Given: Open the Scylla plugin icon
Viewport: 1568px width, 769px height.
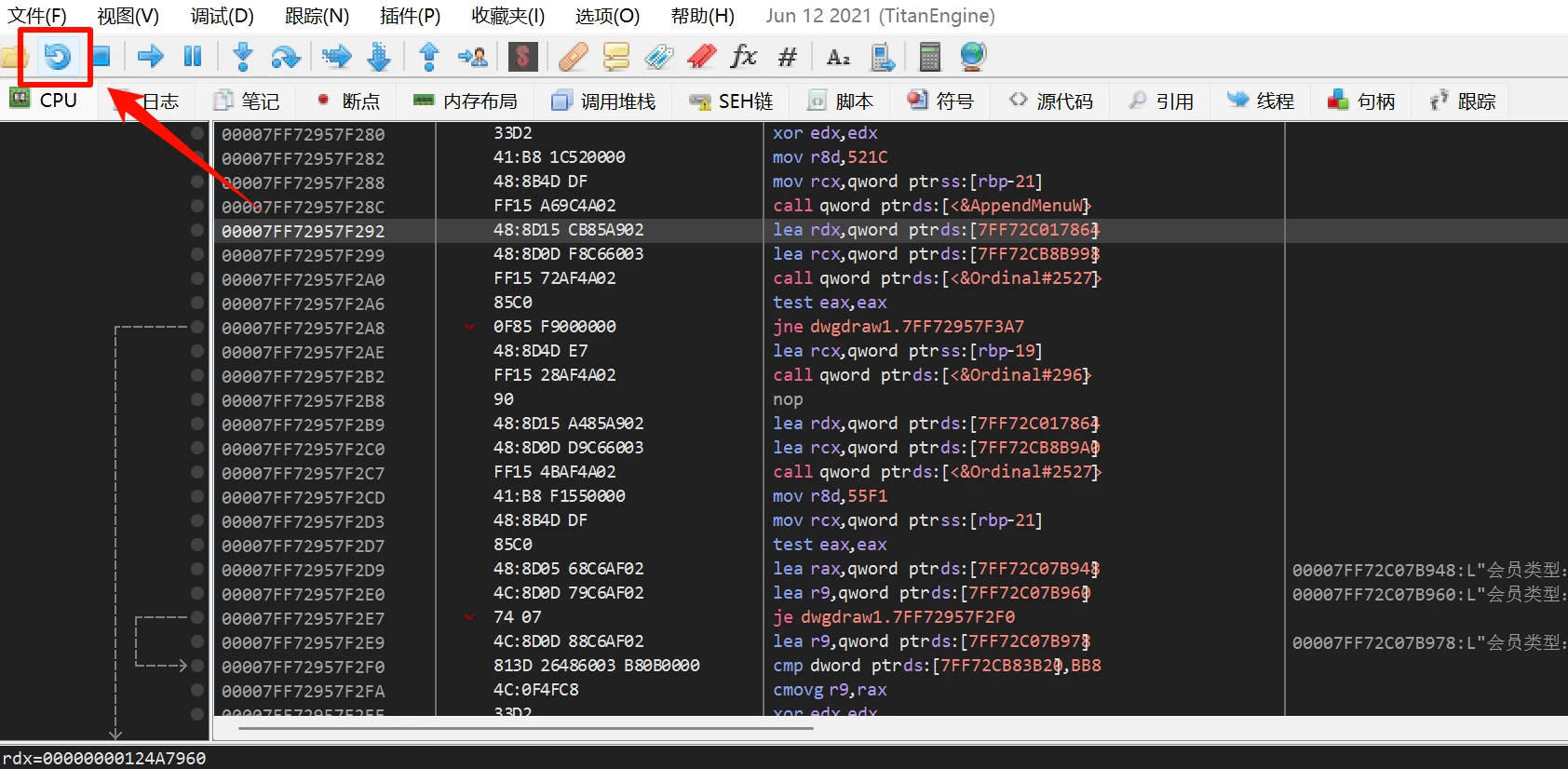Looking at the screenshot, I should pos(522,57).
